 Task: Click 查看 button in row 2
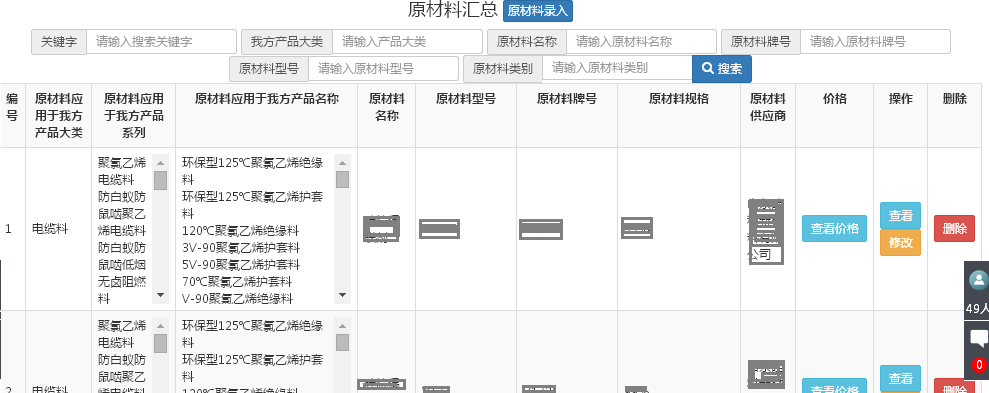(901, 378)
